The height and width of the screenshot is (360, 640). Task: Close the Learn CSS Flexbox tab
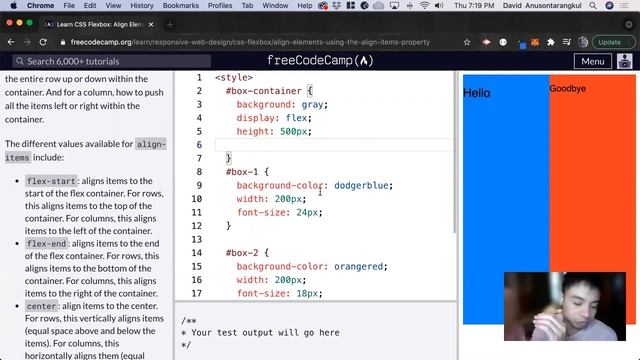tap(151, 24)
